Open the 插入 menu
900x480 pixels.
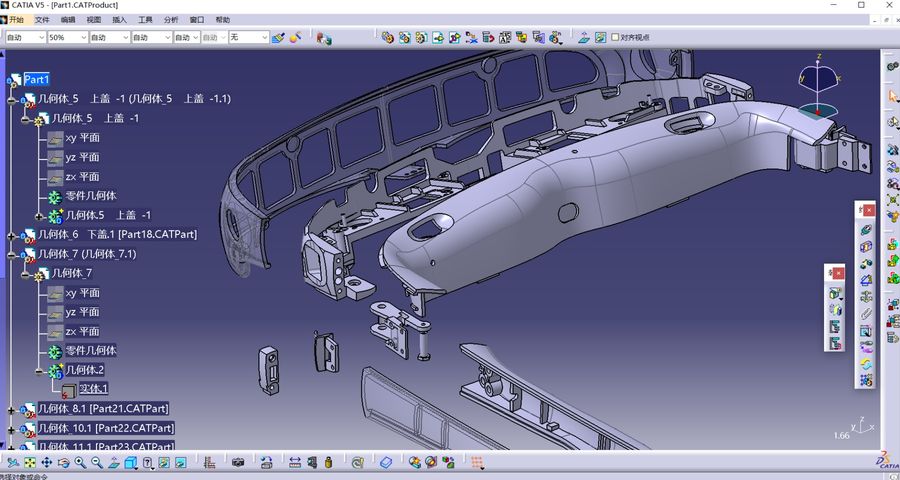119,20
